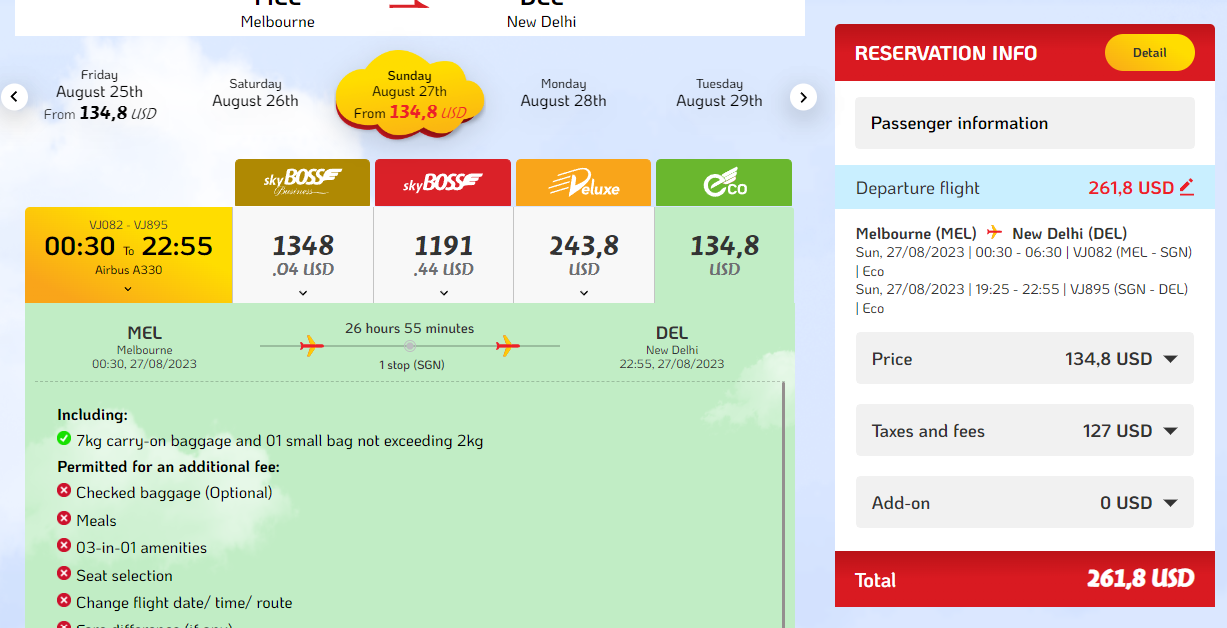This screenshot has width=1227, height=628.
Task: Click red cross icon beside Change flight date
Action: [64, 601]
